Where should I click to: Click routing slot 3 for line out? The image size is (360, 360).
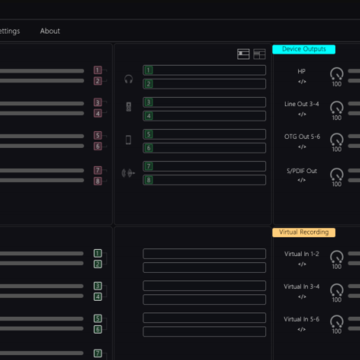204,102
